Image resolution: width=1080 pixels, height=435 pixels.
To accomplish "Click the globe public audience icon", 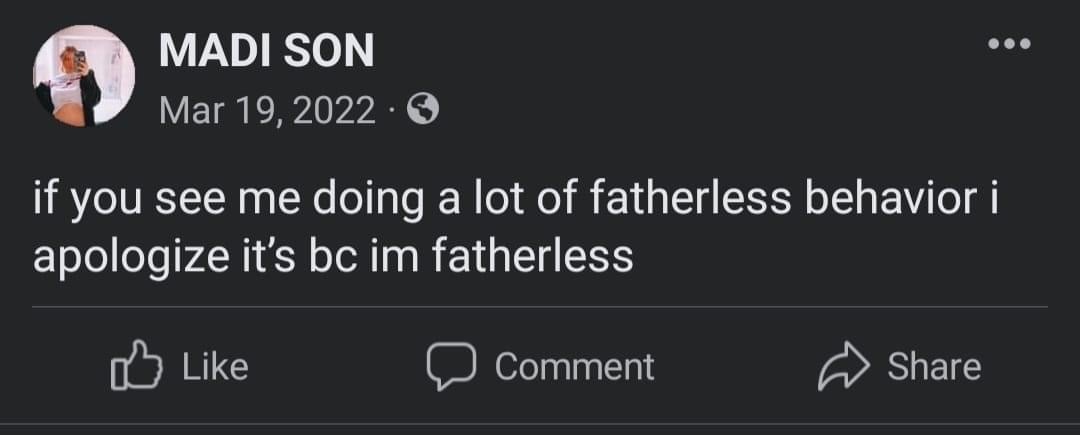I will coord(423,109).
